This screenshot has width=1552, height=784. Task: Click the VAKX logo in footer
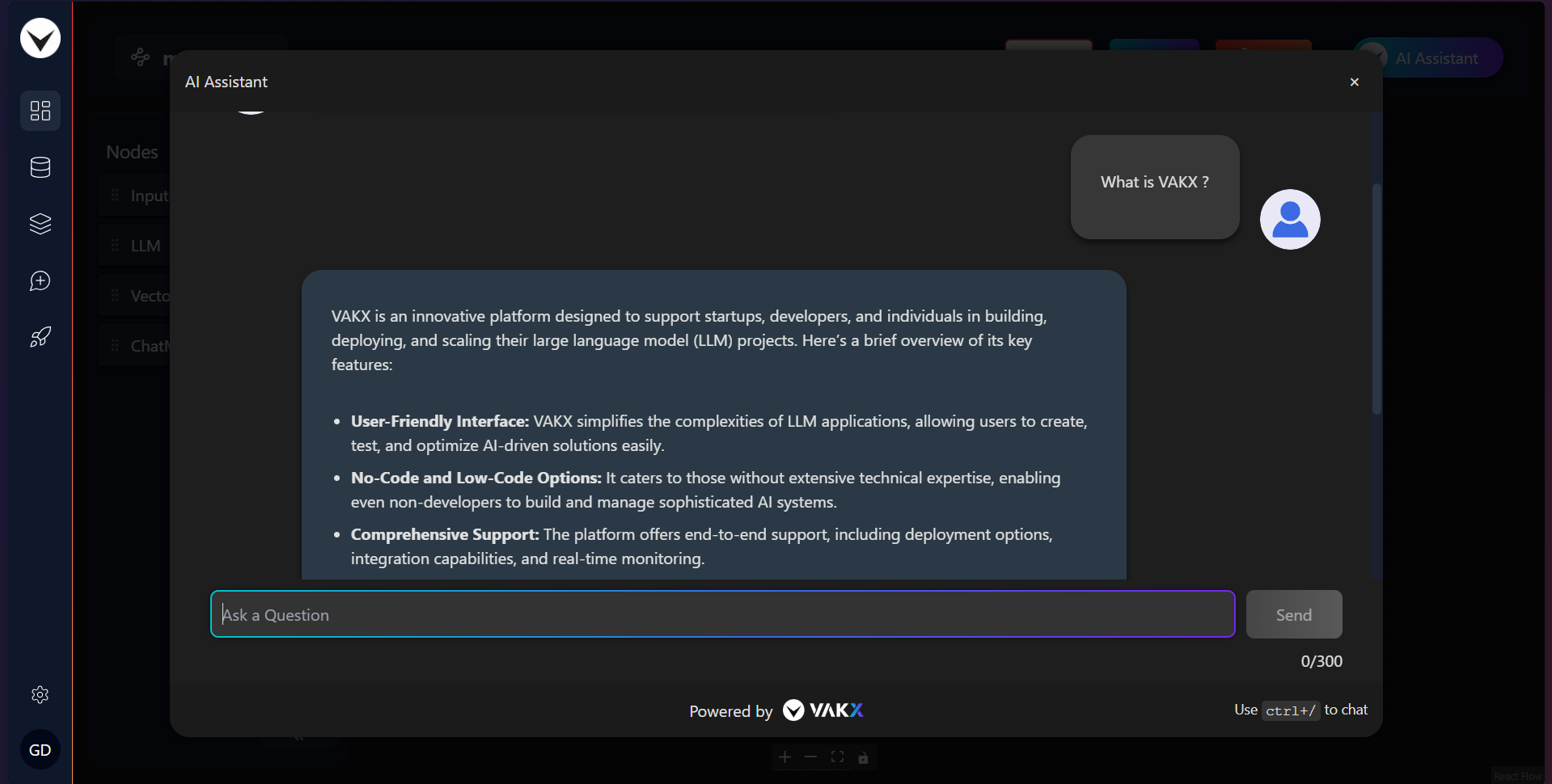tap(823, 710)
